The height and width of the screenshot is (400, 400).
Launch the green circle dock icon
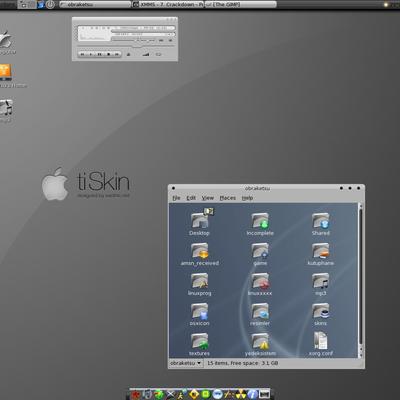point(205,395)
